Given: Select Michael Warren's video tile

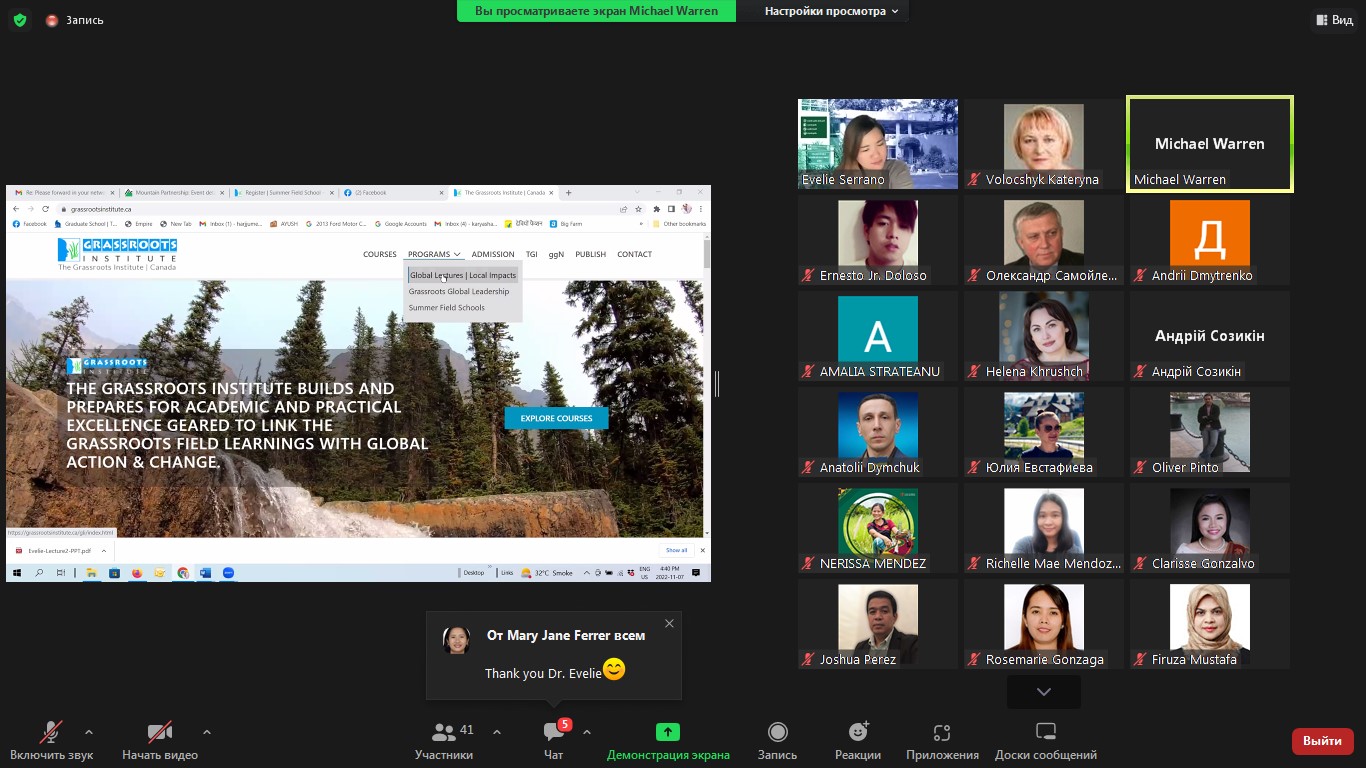Looking at the screenshot, I should click(1209, 144).
